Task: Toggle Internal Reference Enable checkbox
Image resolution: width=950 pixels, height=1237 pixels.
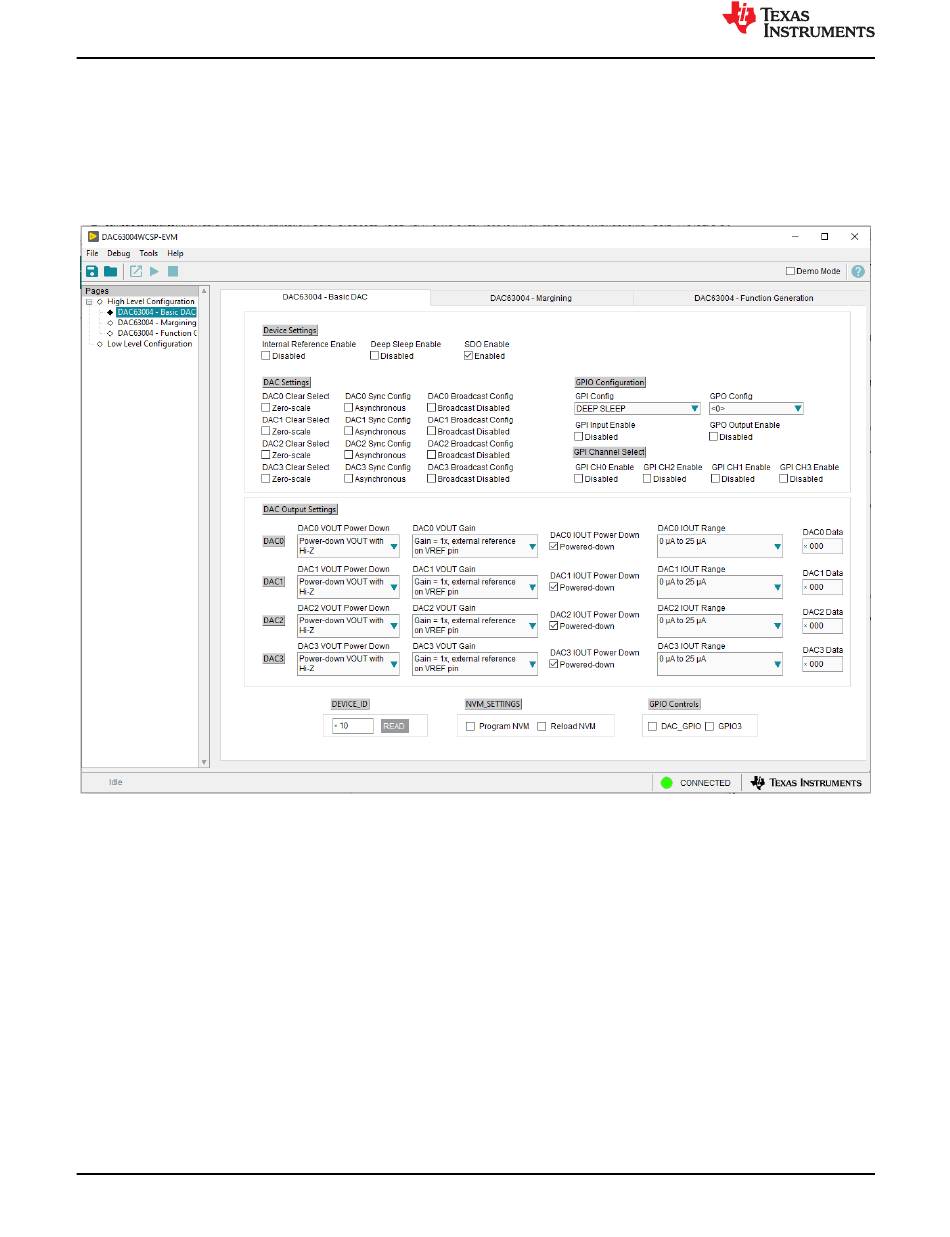Action: coord(266,355)
